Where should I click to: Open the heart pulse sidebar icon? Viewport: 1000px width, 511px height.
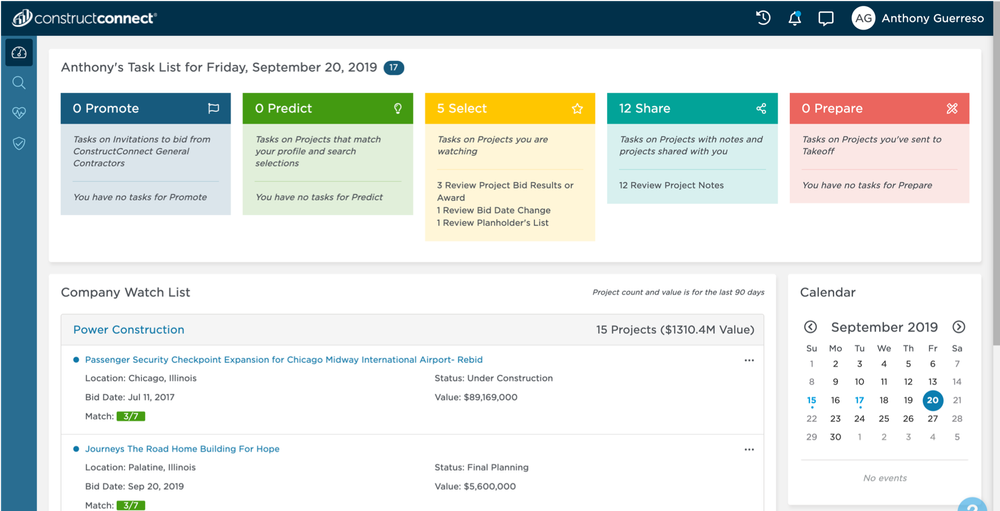(19, 113)
